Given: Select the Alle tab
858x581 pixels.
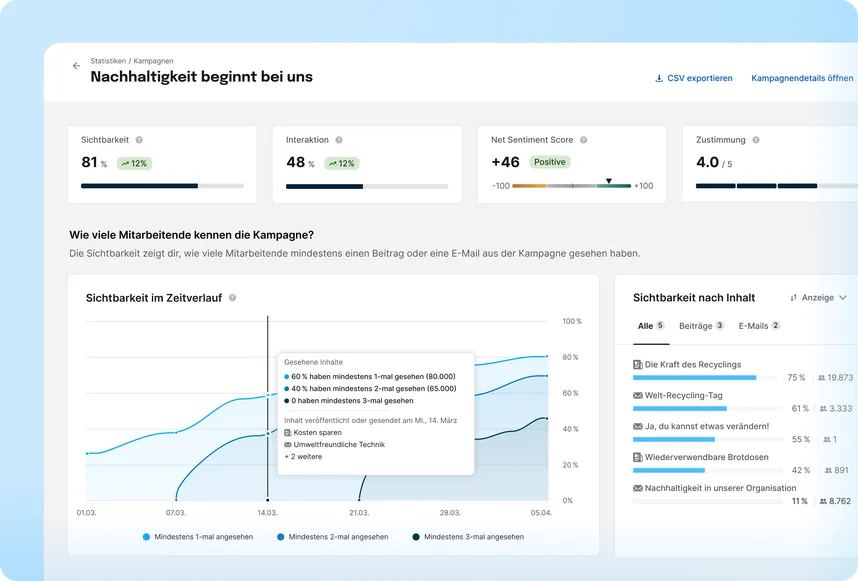Looking at the screenshot, I should [651, 326].
